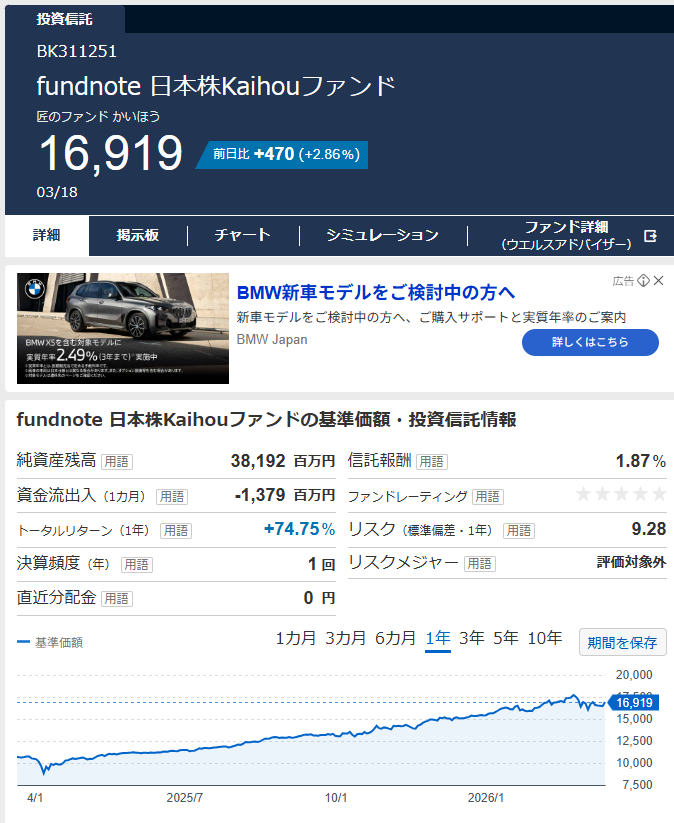Open the シミュレーション tab
The width and height of the screenshot is (674, 823).
point(382,236)
